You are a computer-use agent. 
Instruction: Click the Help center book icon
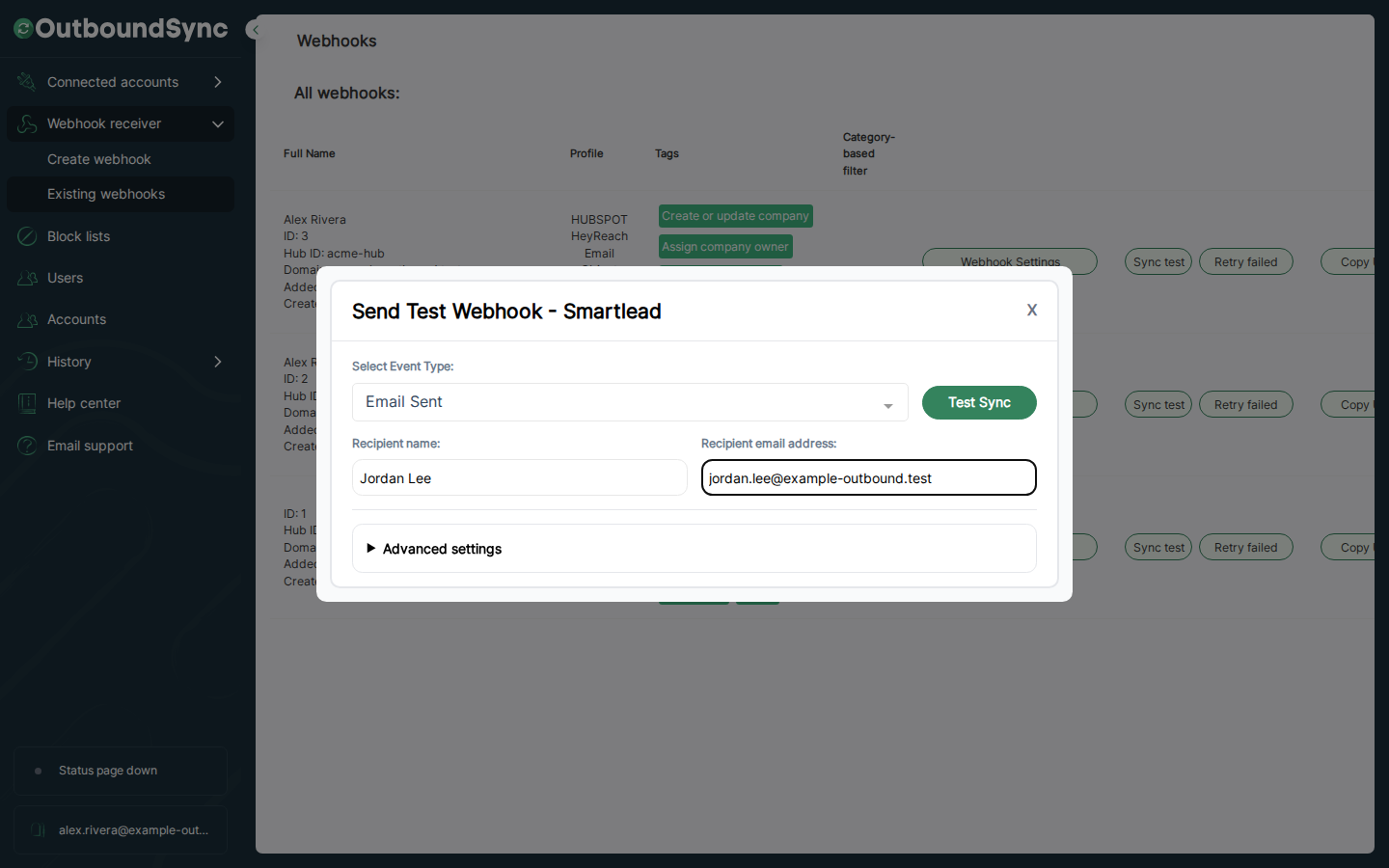pyautogui.click(x=27, y=403)
